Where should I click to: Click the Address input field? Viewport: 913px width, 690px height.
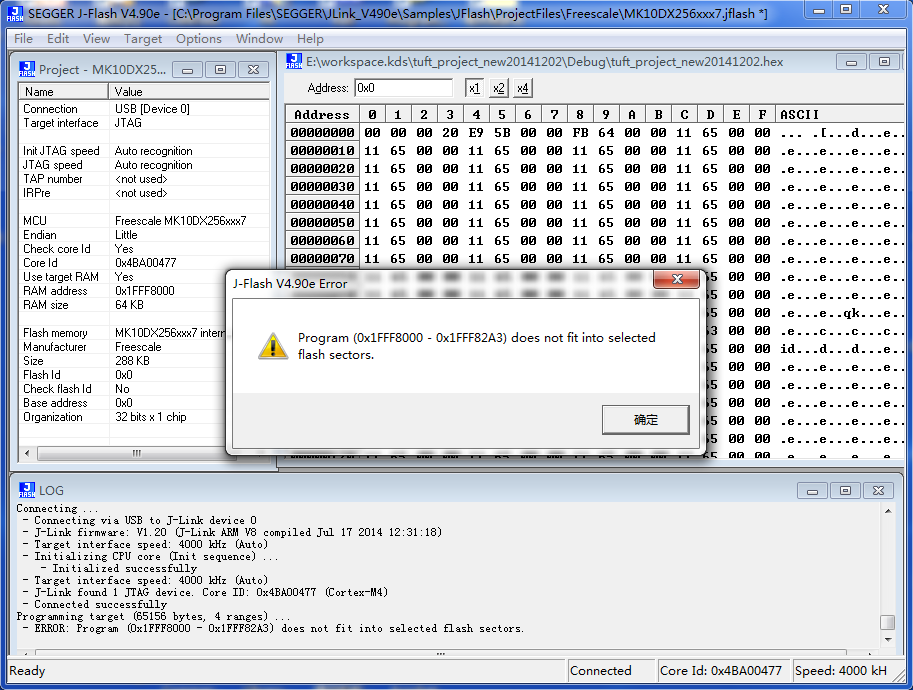coord(403,88)
